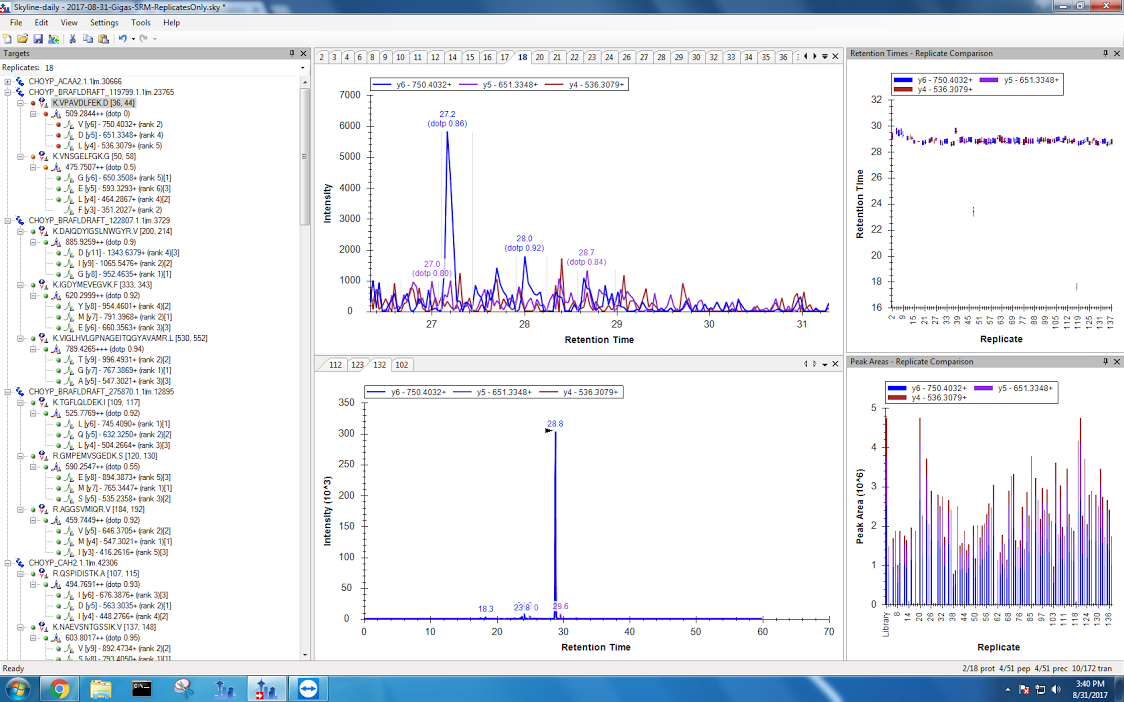Open the undo history dropdown arrow
Screen dimensions: 1124x702
(132, 38)
